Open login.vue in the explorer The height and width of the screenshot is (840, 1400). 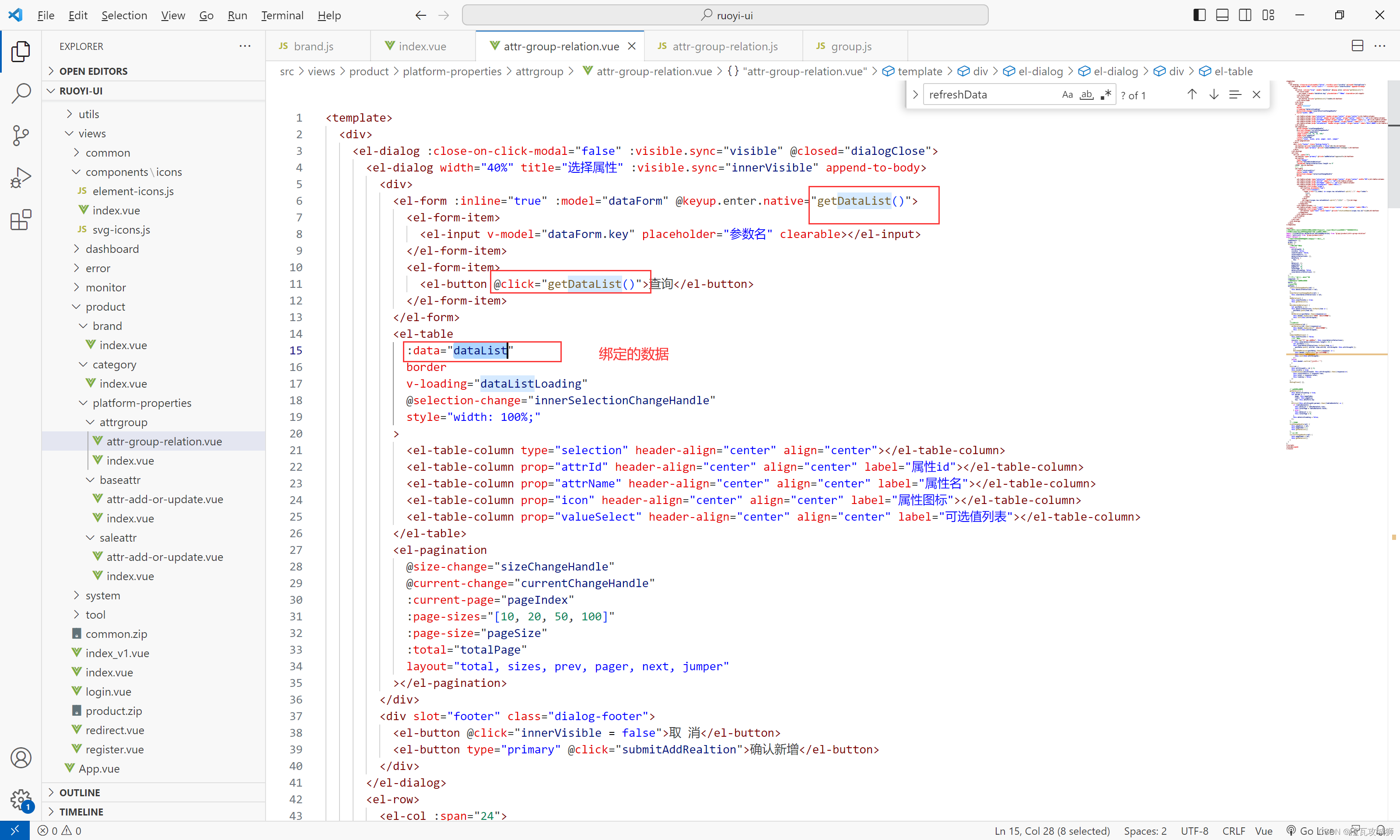coord(154,691)
